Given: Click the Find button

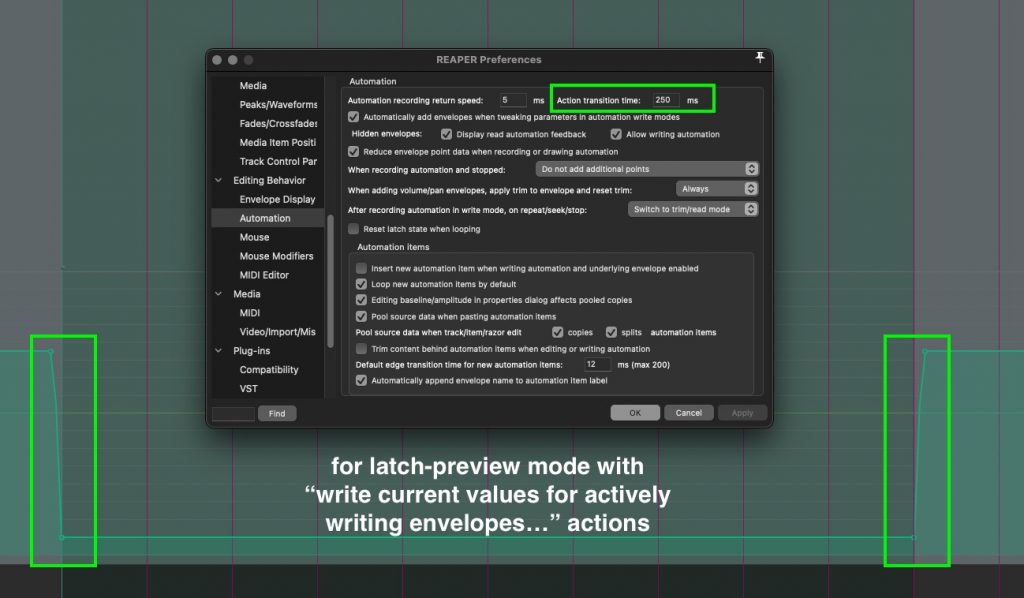Looking at the screenshot, I should point(277,413).
